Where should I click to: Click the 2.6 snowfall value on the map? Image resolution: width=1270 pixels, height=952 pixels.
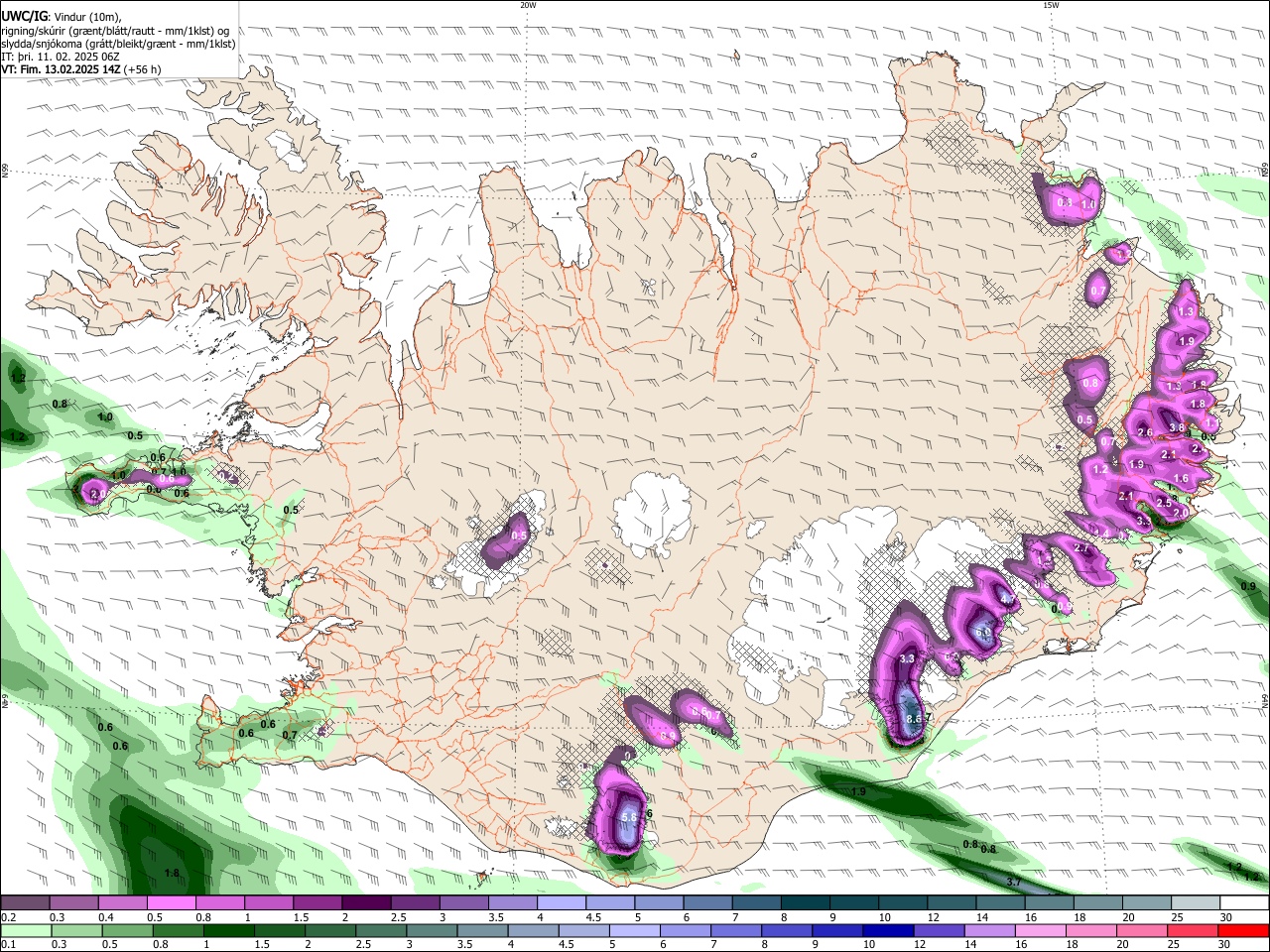(1145, 432)
